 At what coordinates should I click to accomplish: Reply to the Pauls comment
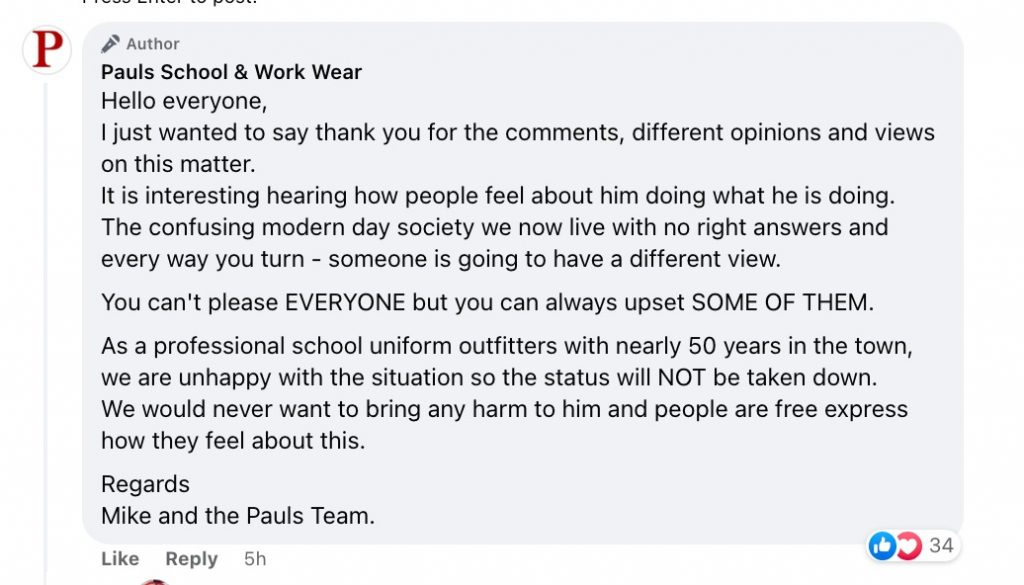[191, 558]
